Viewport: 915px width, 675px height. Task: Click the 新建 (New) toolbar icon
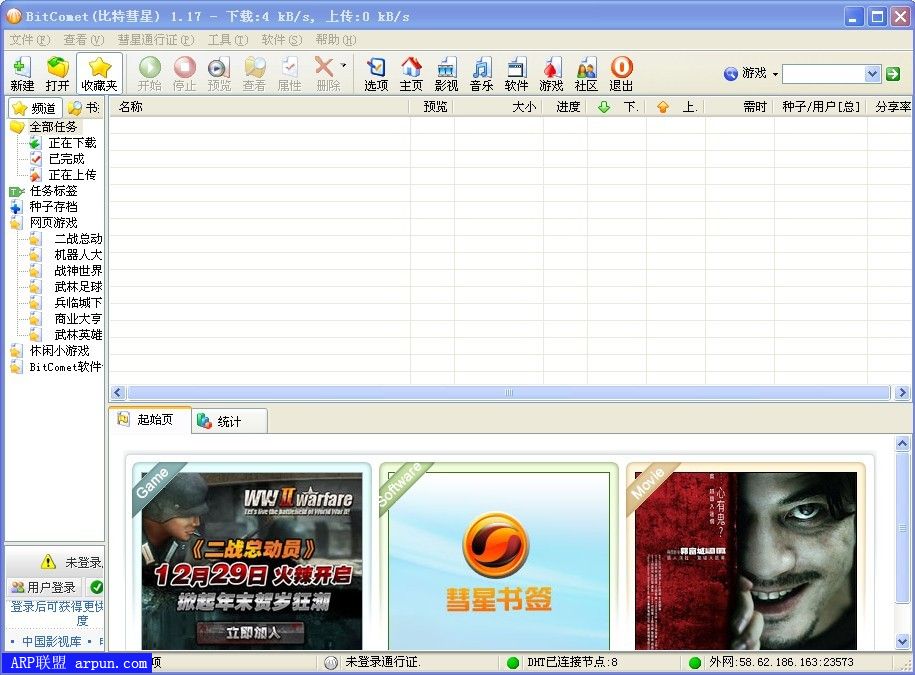(22, 74)
